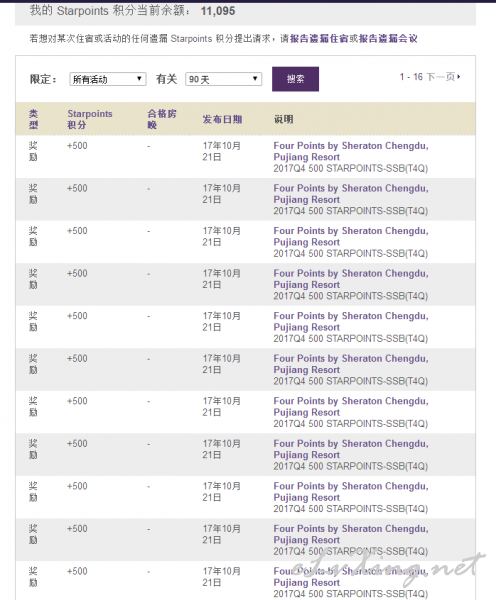Sort by the 类型 column header
Screen dimensions: 496x600
coord(34,119)
